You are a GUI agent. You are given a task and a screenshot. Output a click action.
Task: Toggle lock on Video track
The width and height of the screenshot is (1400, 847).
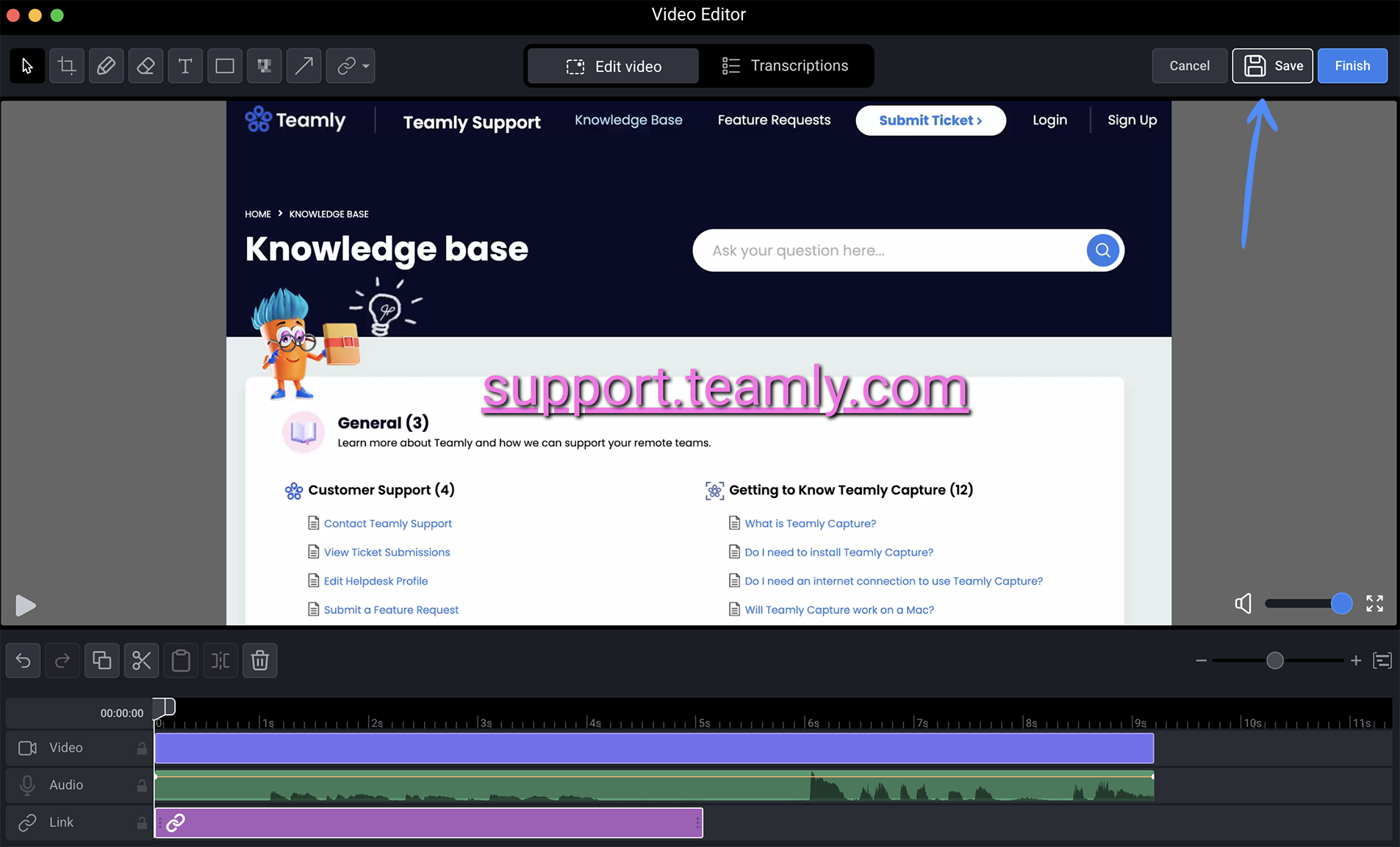[x=141, y=749]
